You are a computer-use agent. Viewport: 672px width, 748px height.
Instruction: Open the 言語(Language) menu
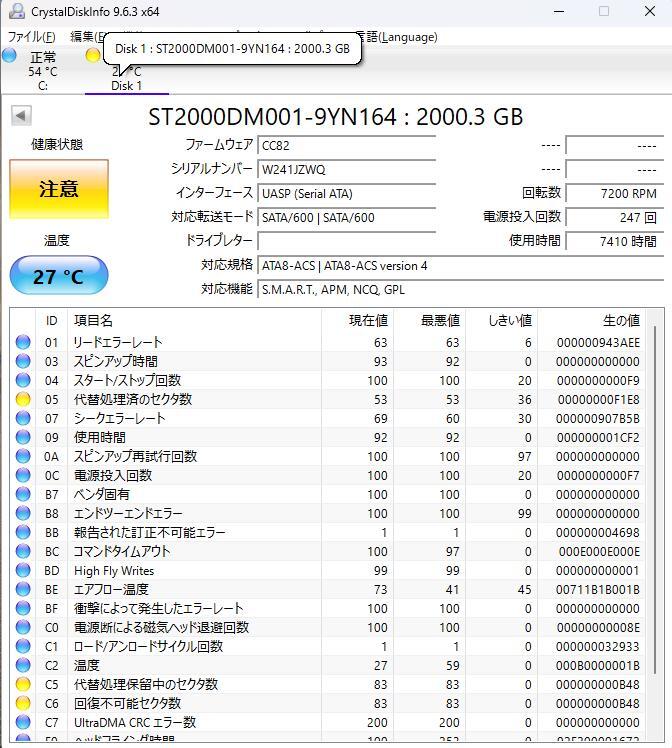click(397, 37)
